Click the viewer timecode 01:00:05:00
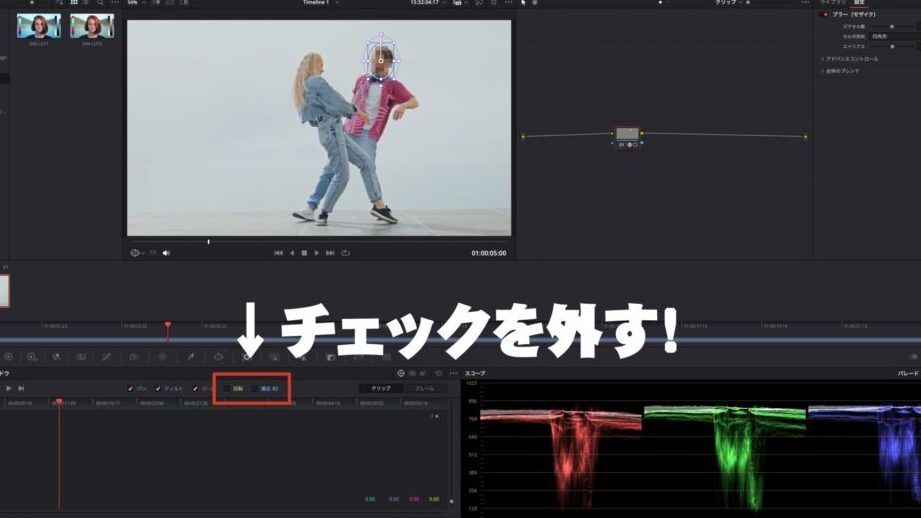Image resolution: width=921 pixels, height=518 pixels. [489, 254]
